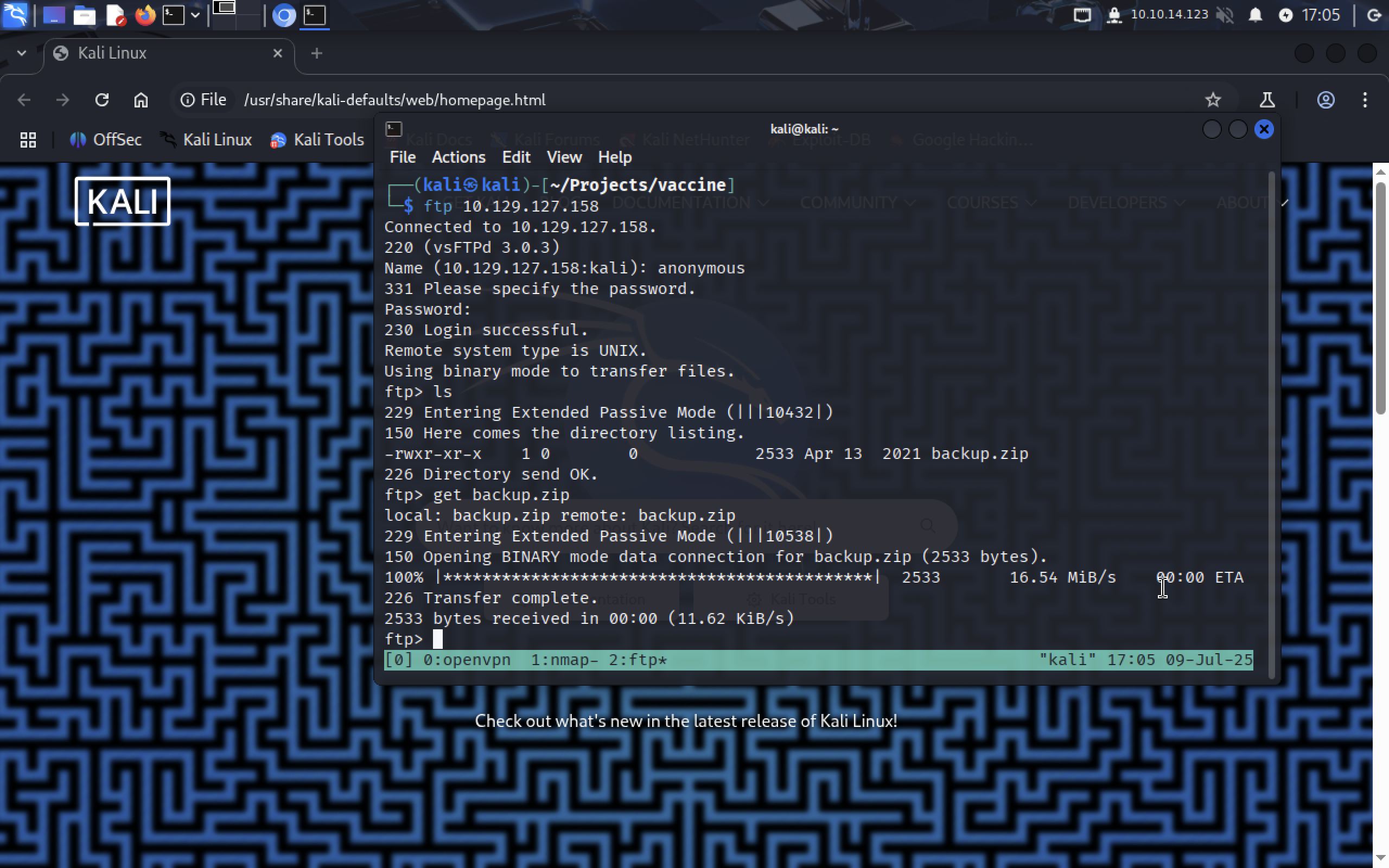Viewport: 1389px width, 868px height.
Task: Click the browser back arrow
Action: [23, 100]
